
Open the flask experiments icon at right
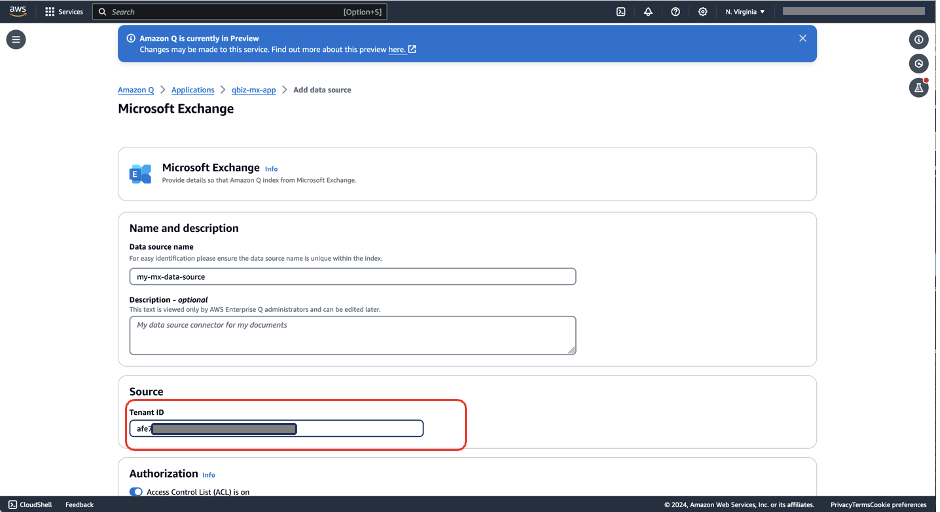click(x=918, y=88)
